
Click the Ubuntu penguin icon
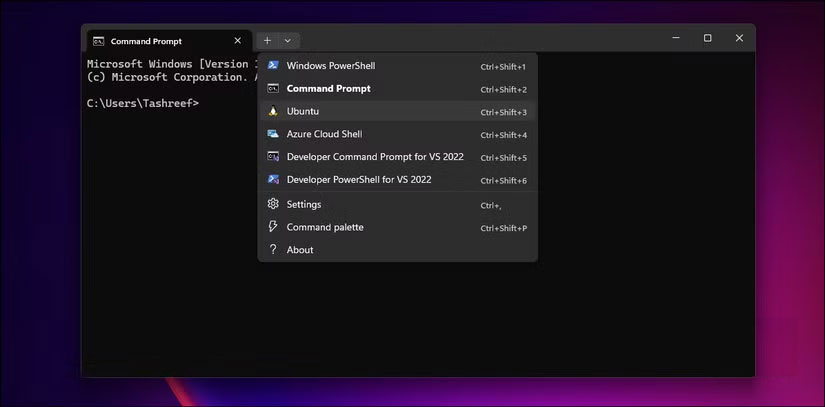click(x=273, y=111)
